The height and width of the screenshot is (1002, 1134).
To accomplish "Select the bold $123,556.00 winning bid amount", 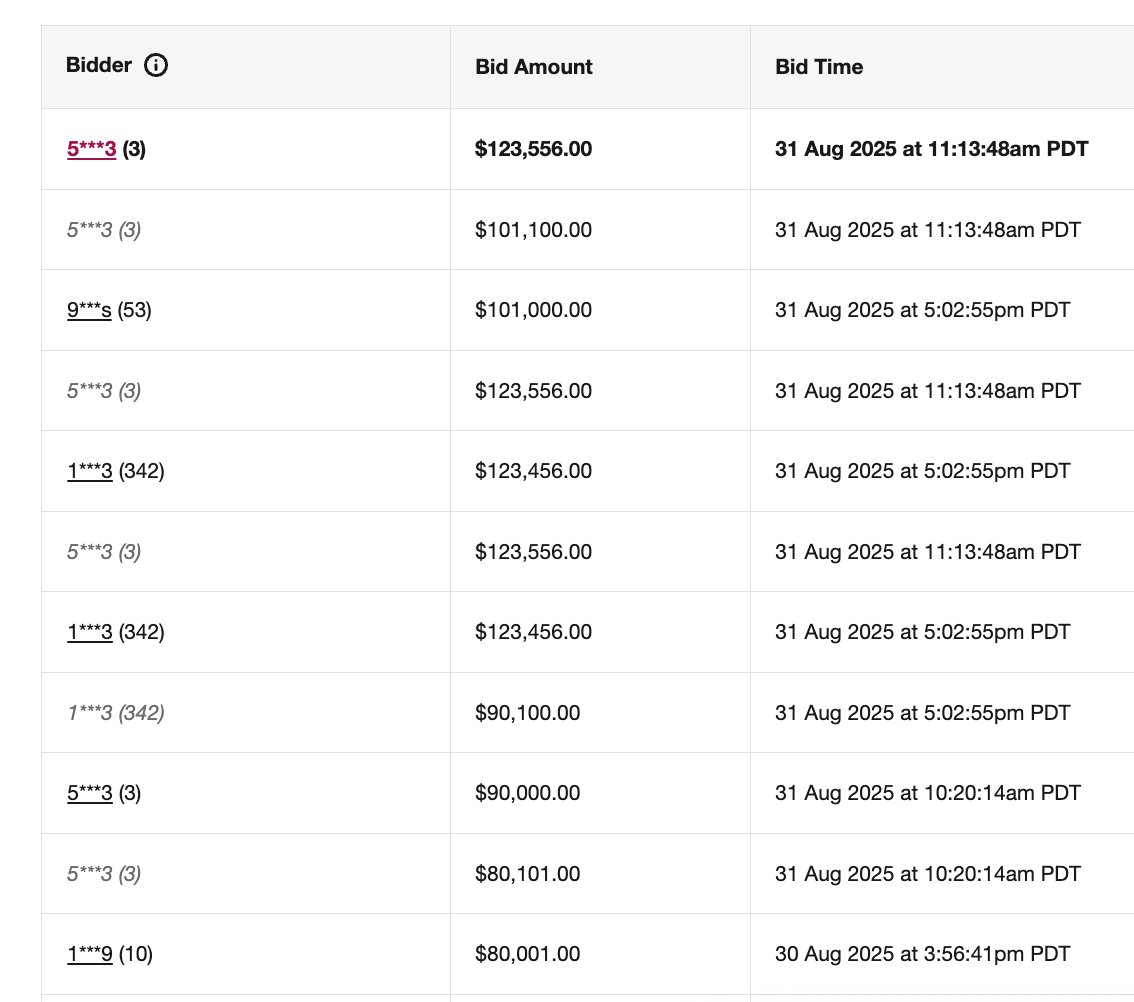I will coord(533,149).
